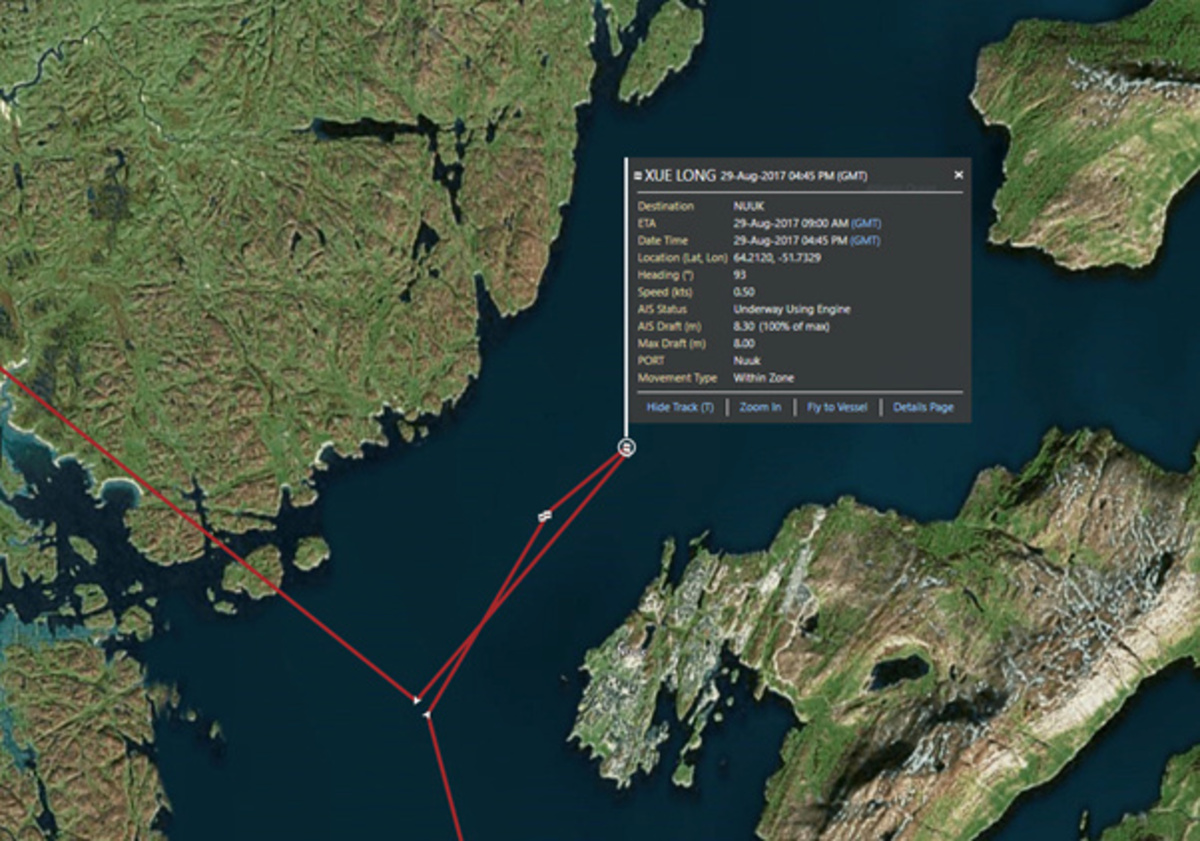Click the Destination value NUUK
1200x841 pixels.
pyautogui.click(x=748, y=206)
